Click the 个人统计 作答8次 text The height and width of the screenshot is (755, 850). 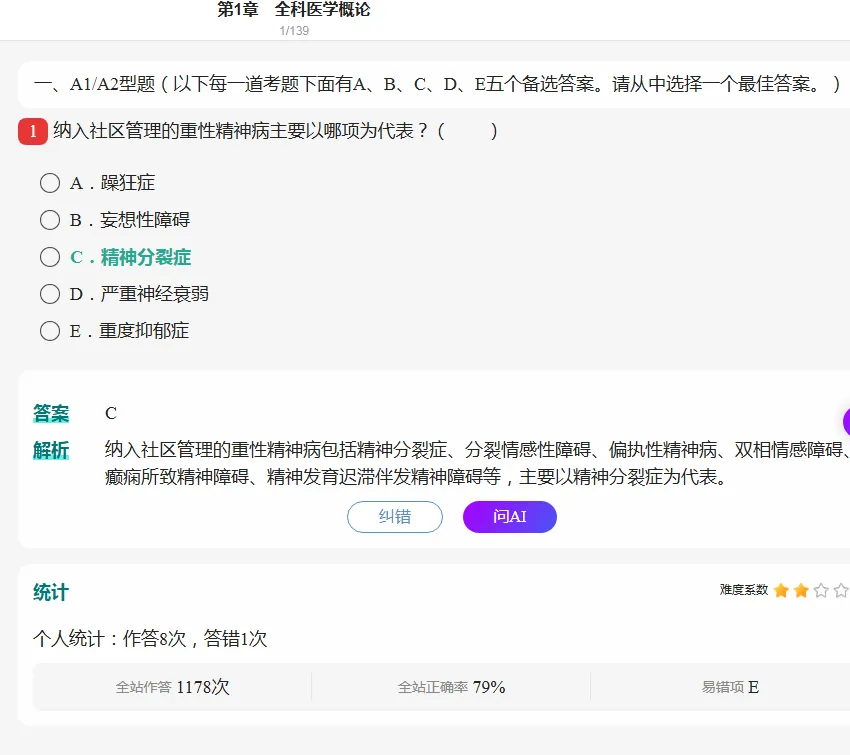click(x=150, y=639)
